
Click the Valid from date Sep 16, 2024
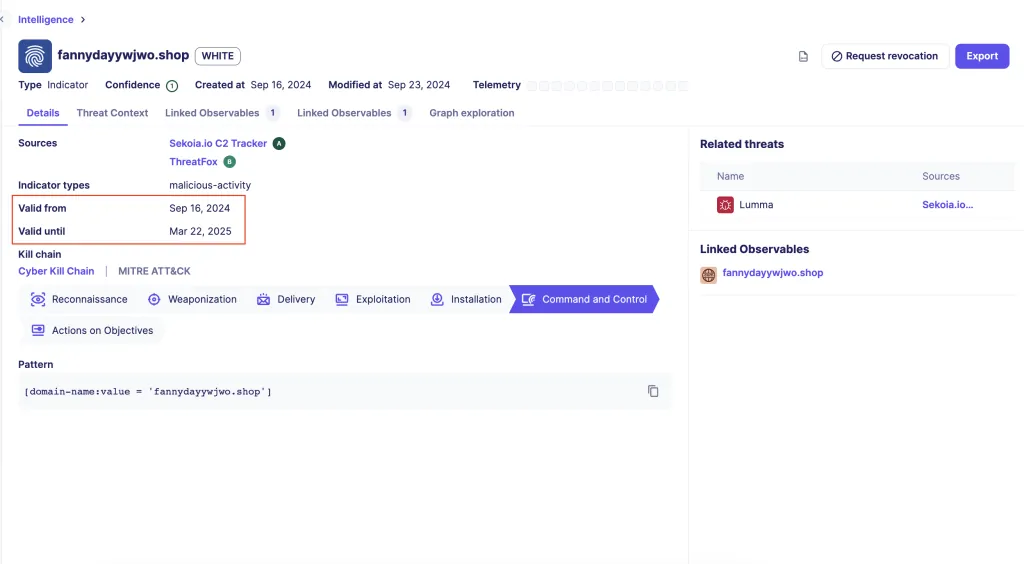(199, 208)
